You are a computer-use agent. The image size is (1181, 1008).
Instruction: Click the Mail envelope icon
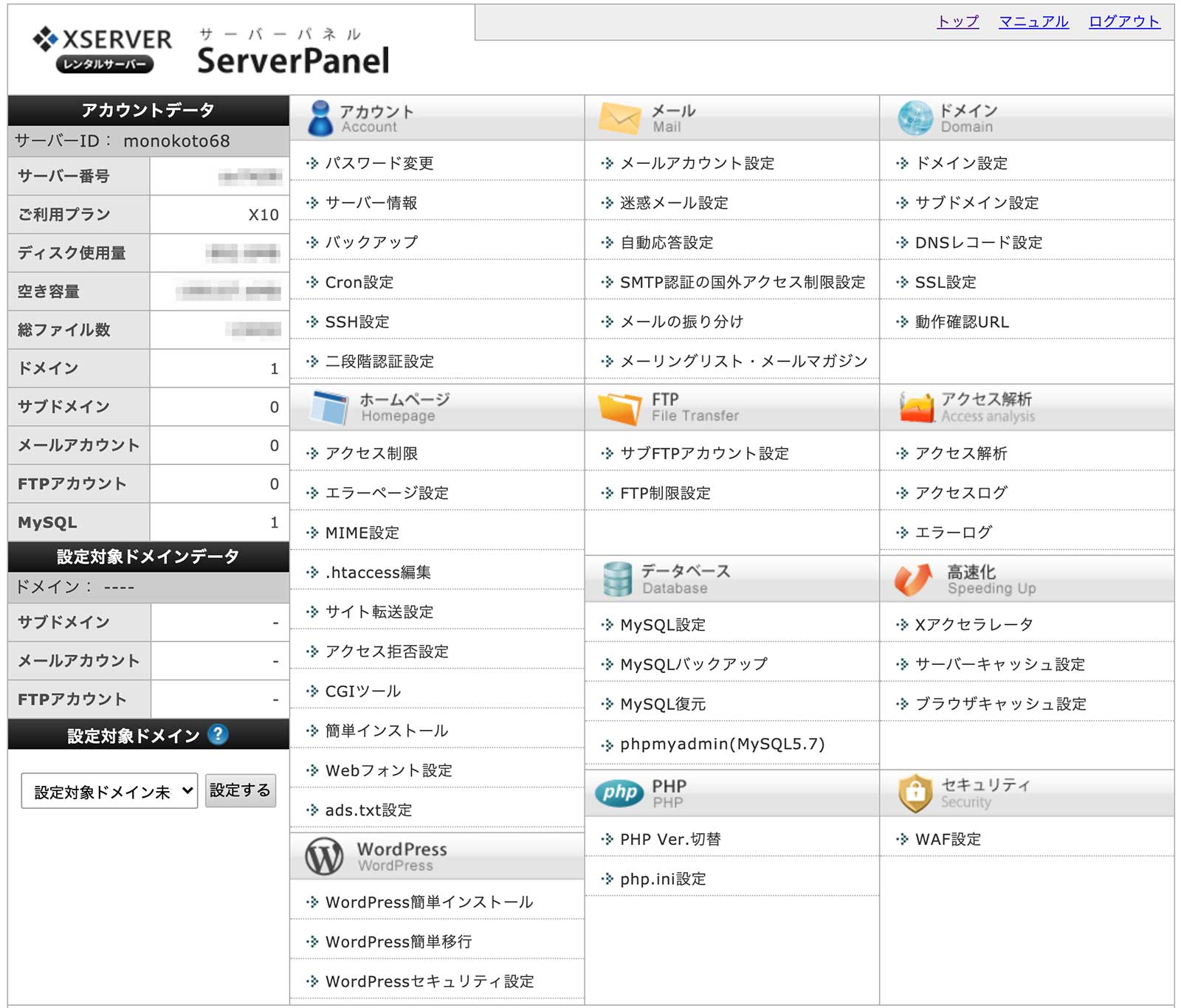[x=619, y=118]
